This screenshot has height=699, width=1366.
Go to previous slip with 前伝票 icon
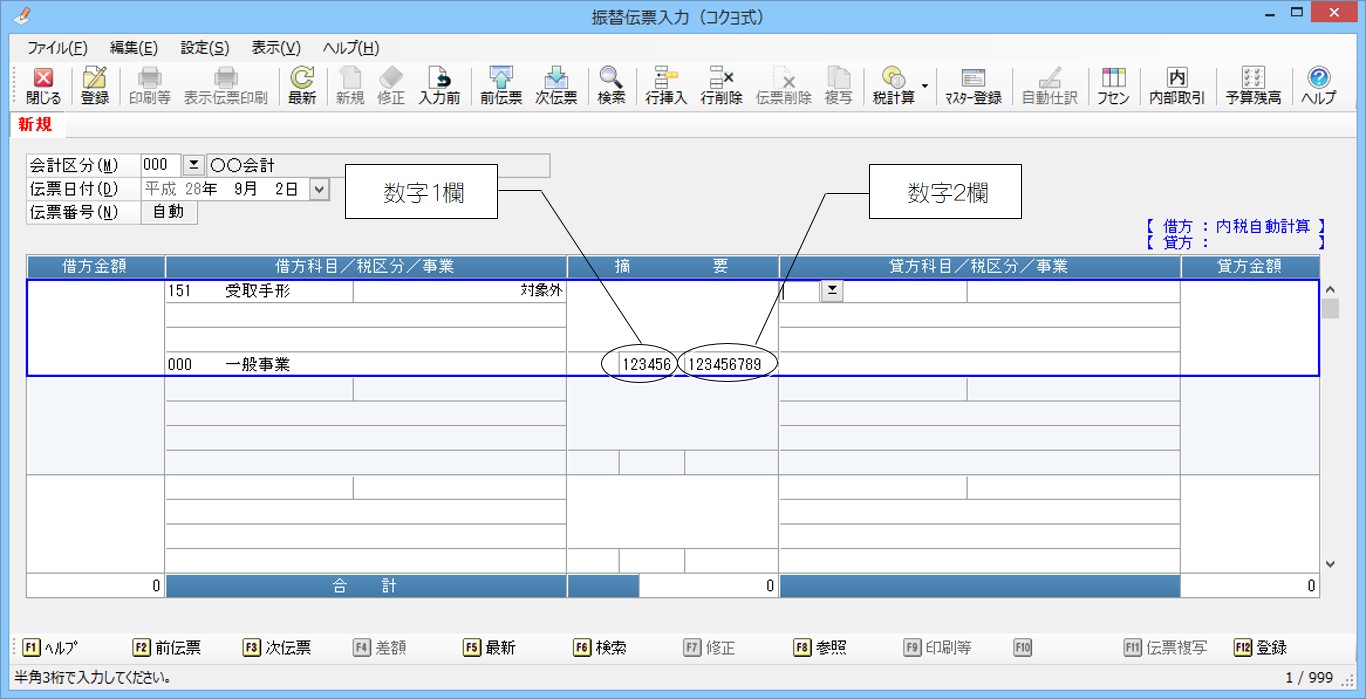501,86
